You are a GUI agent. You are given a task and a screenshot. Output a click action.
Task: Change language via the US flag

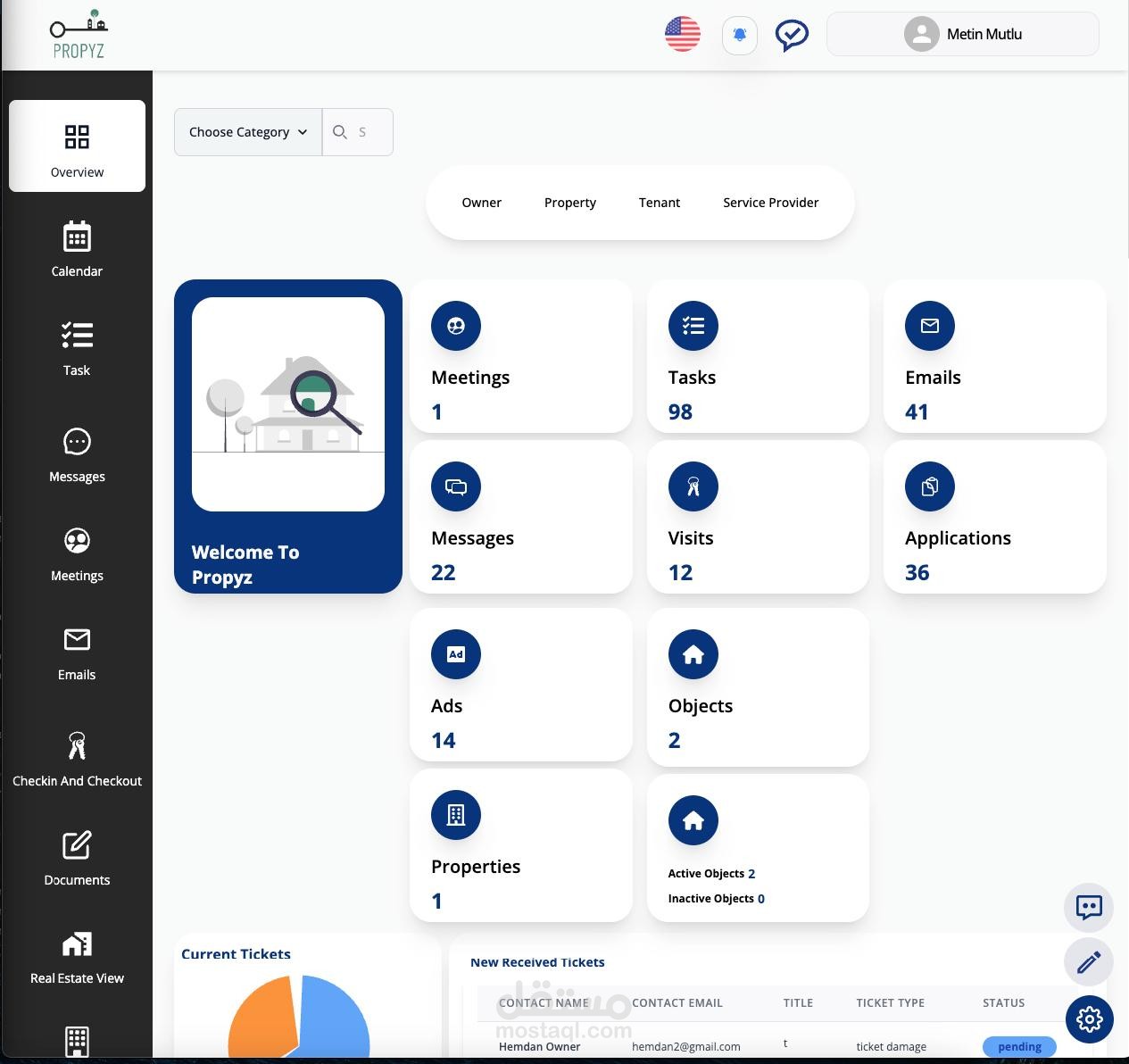pos(683,35)
